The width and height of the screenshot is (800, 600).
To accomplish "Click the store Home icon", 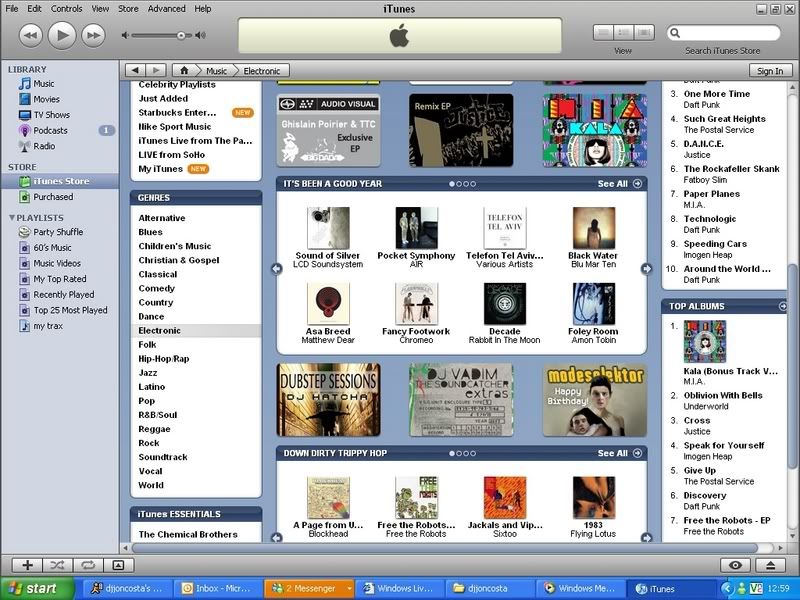I will pyautogui.click(x=184, y=70).
